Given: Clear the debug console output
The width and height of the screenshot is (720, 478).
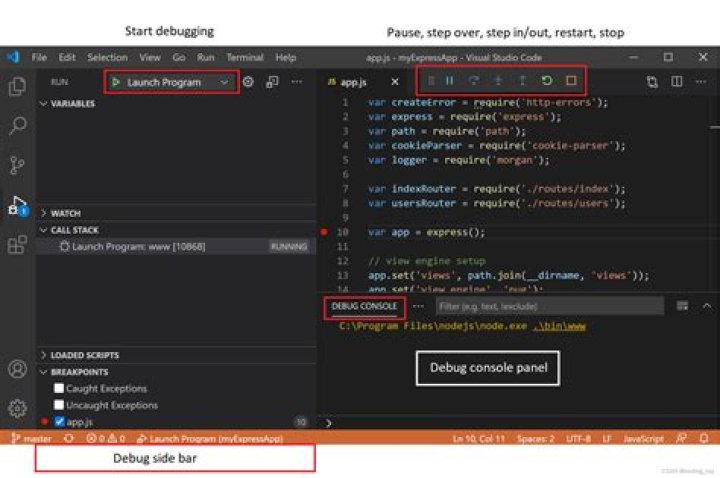Looking at the screenshot, I should pos(682,306).
